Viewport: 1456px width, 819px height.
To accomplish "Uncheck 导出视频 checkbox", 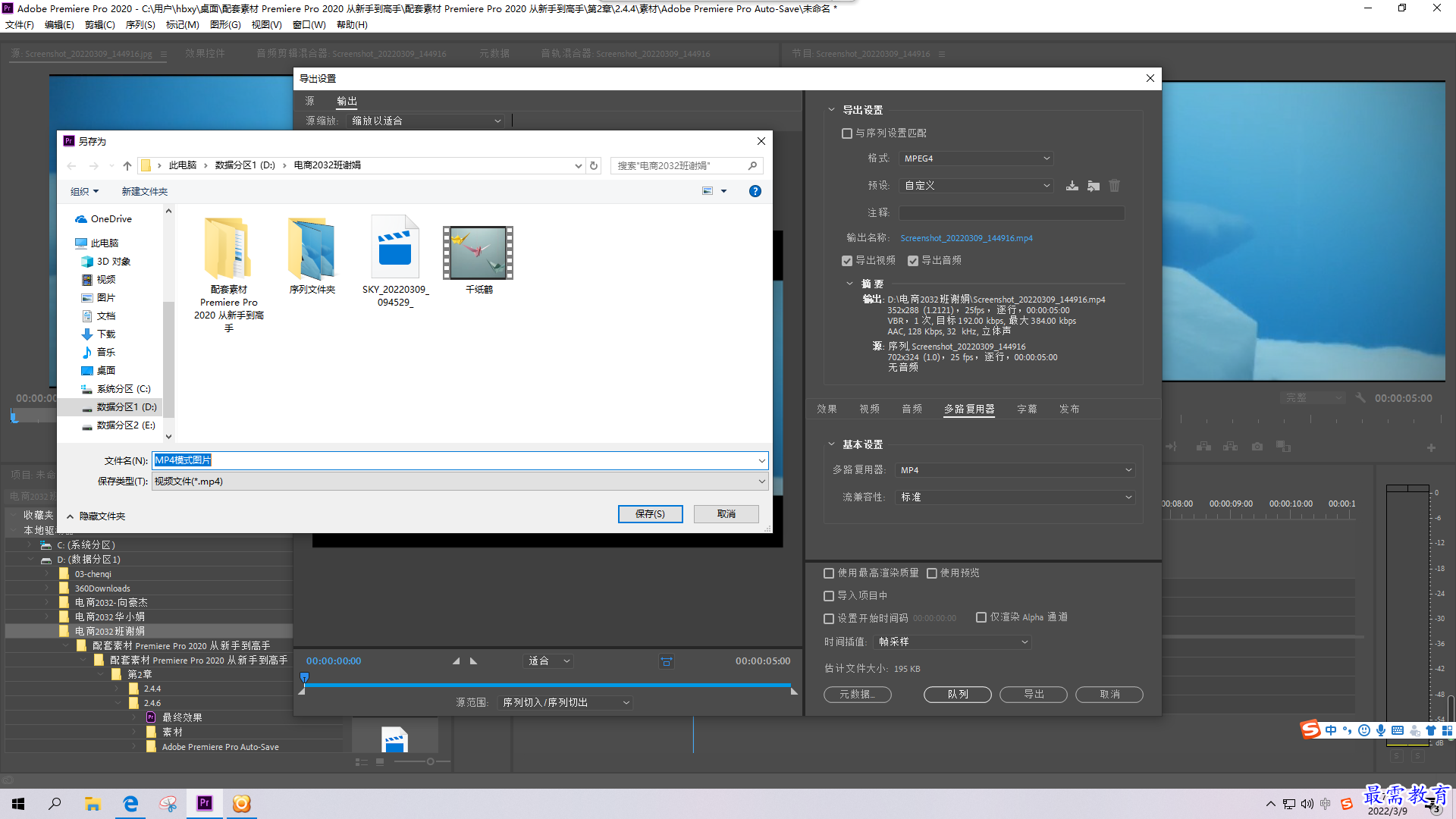I will pyautogui.click(x=847, y=261).
